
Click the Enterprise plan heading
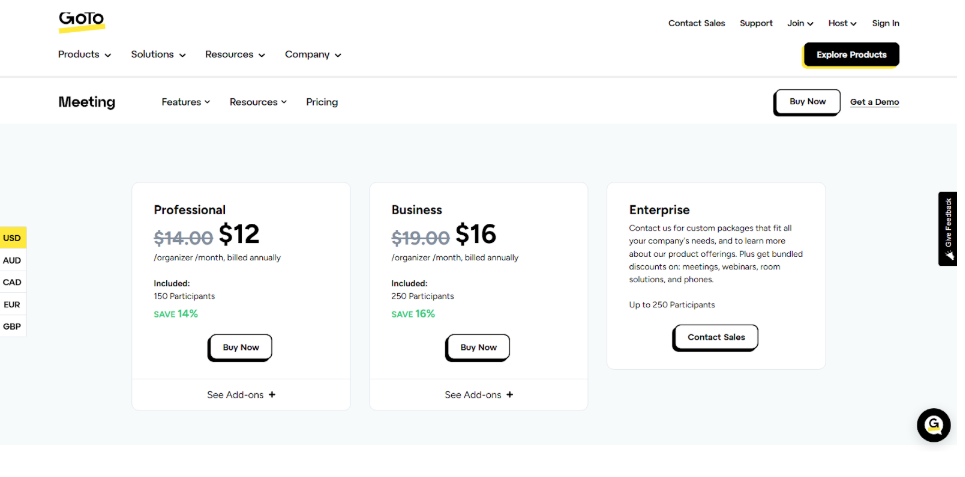pos(659,210)
